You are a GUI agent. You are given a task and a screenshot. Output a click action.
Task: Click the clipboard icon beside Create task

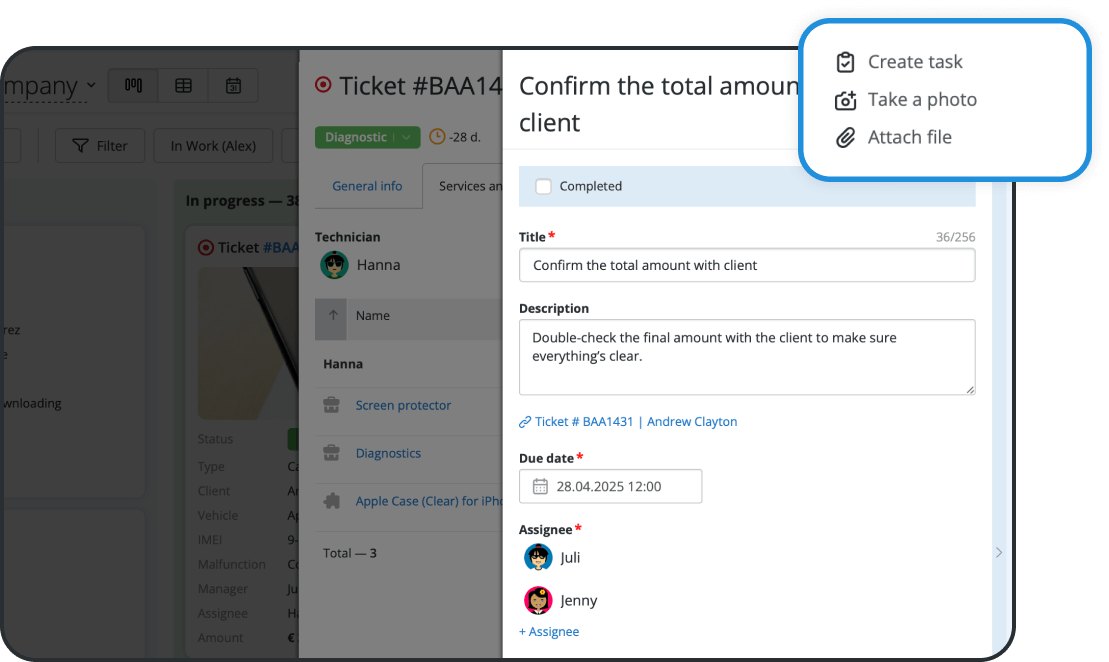click(845, 62)
